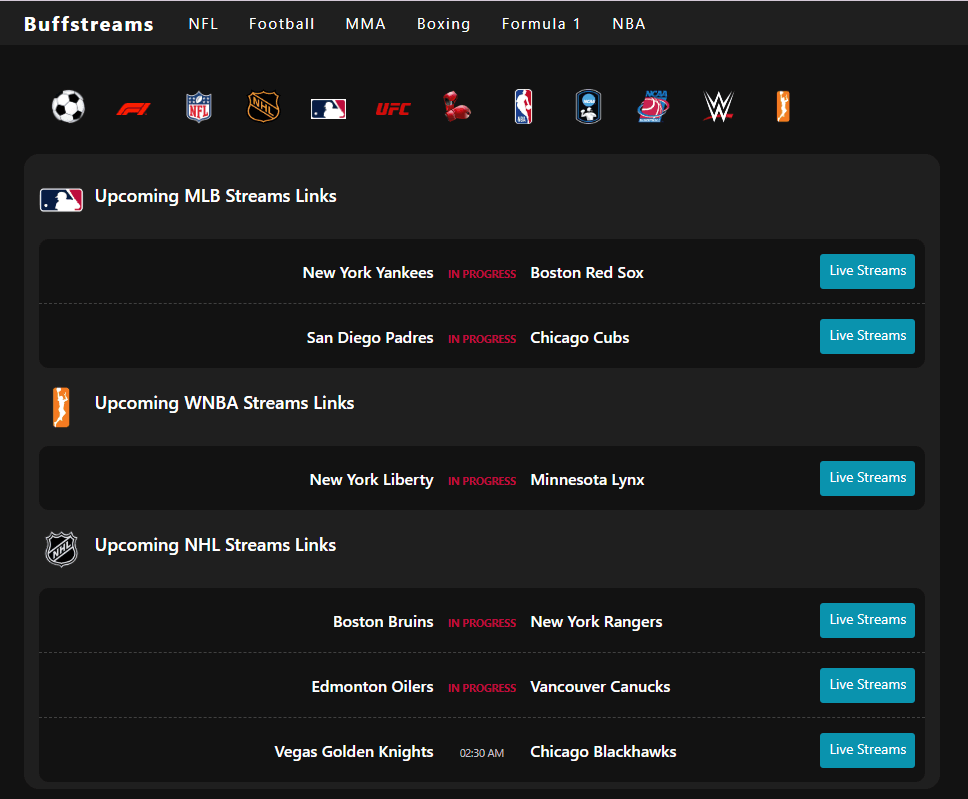The image size is (968, 799).
Task: Select the Formula 1 logo icon
Action: pos(133,109)
